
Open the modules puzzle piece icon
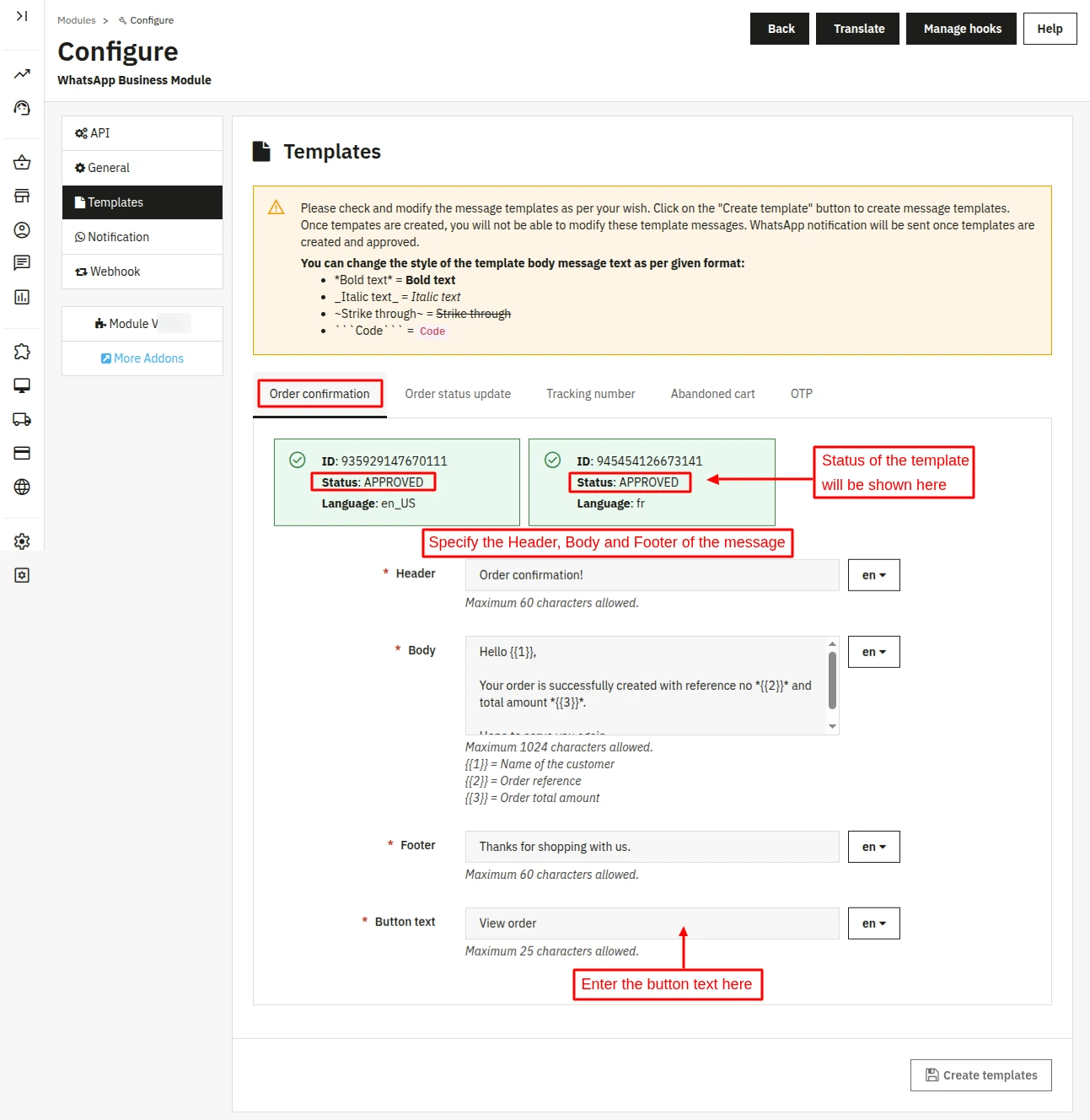coord(22,352)
